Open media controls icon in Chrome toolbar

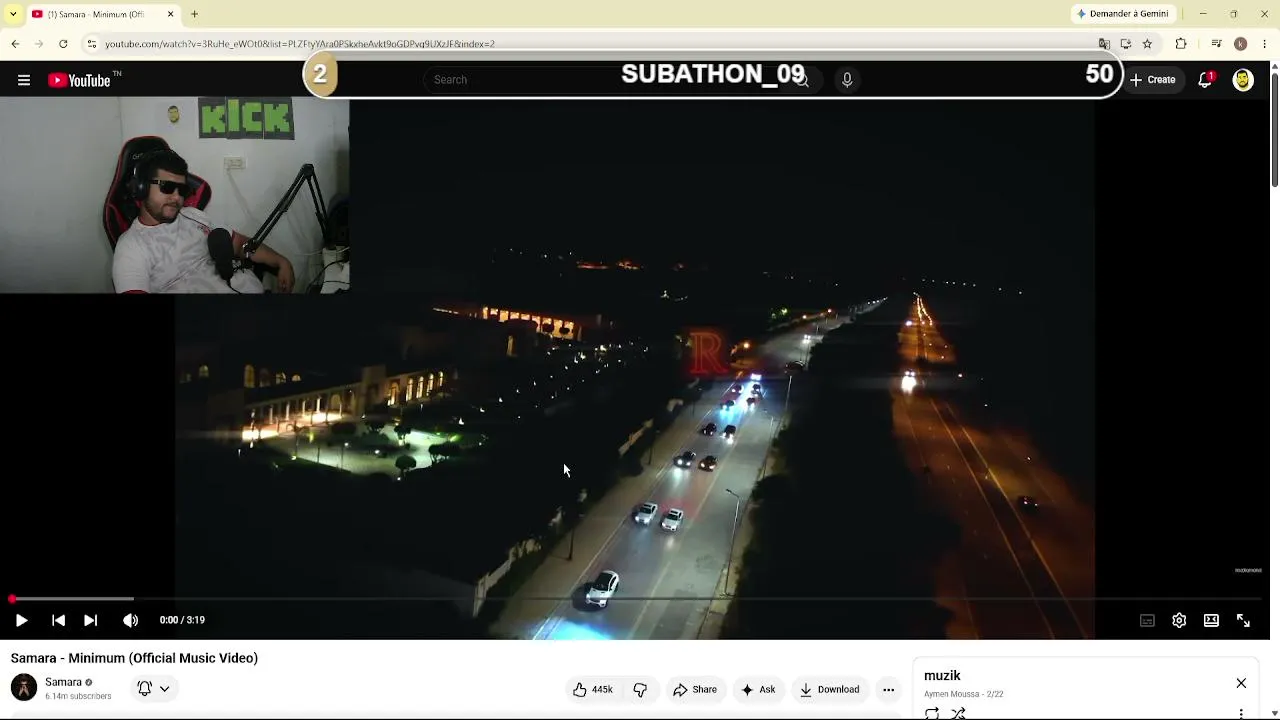[1216, 44]
